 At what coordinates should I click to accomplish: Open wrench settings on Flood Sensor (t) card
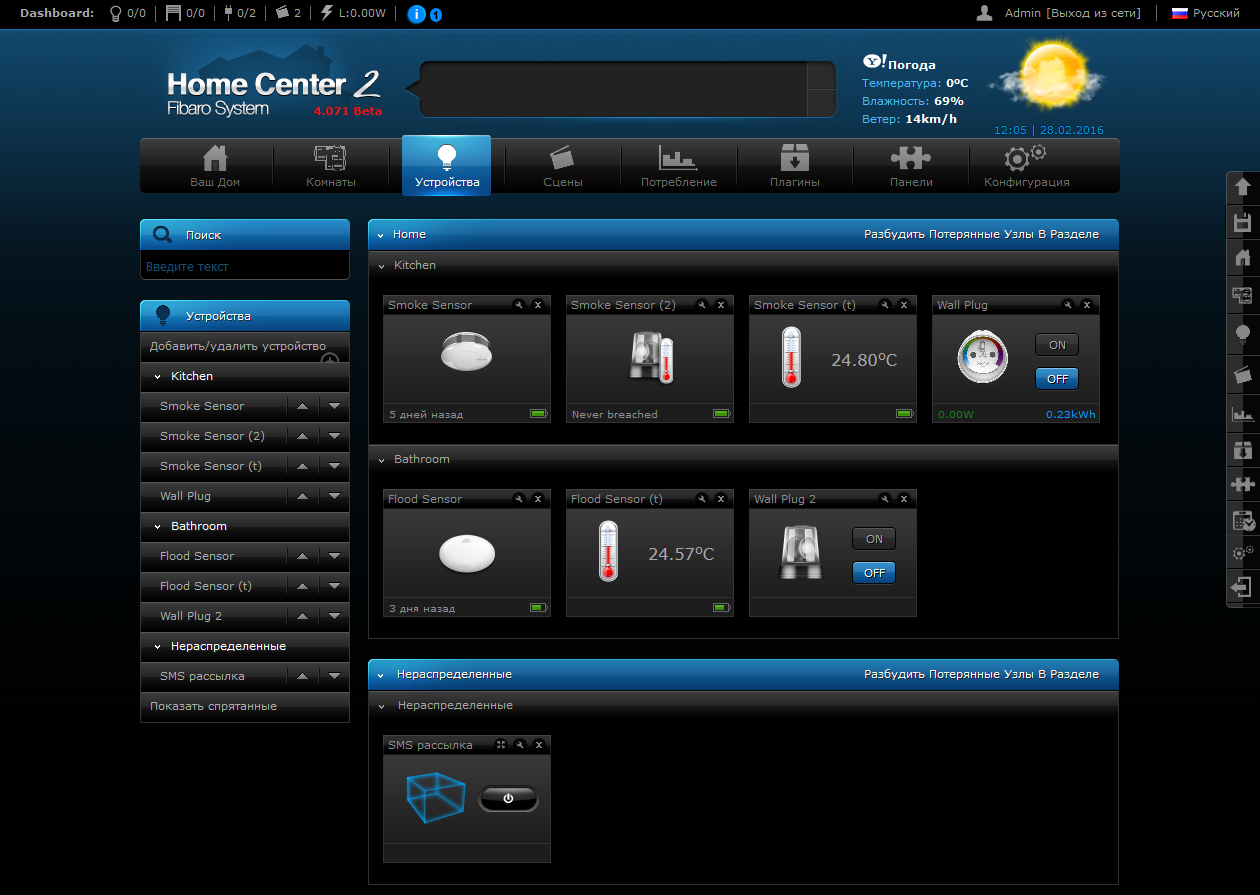click(x=702, y=499)
